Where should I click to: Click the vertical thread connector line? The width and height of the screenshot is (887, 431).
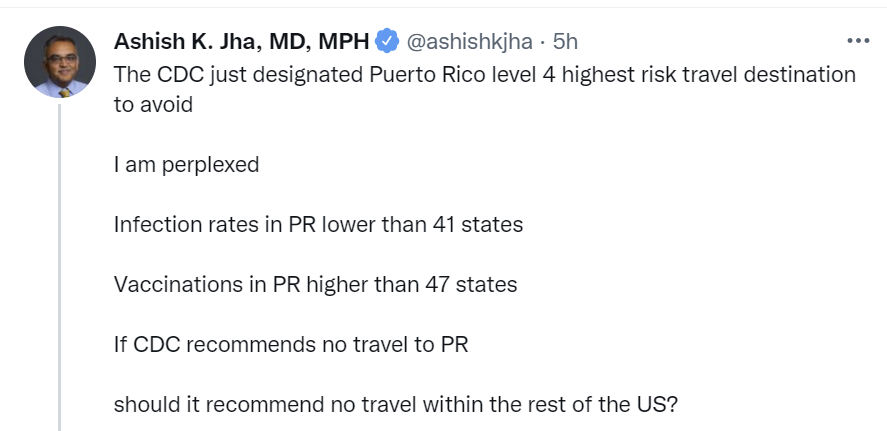pyautogui.click(x=59, y=267)
